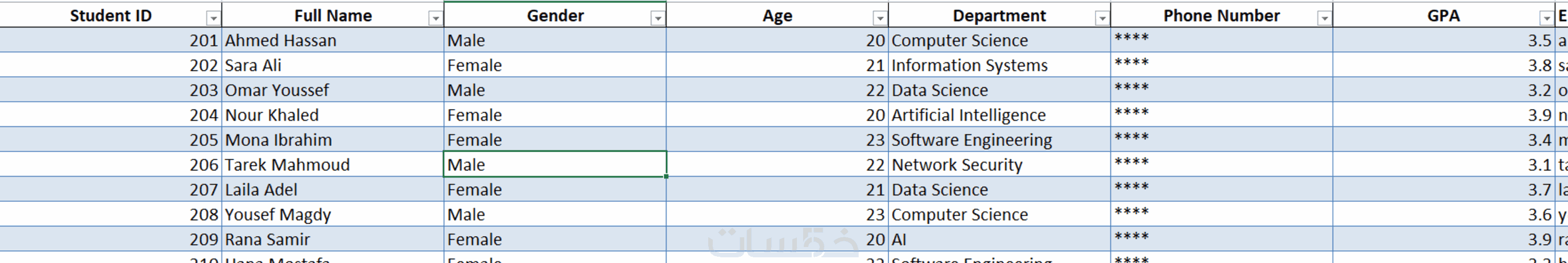Expand the Gender column filter arrow
Image resolution: width=1568 pixels, height=263 pixels.
click(657, 18)
